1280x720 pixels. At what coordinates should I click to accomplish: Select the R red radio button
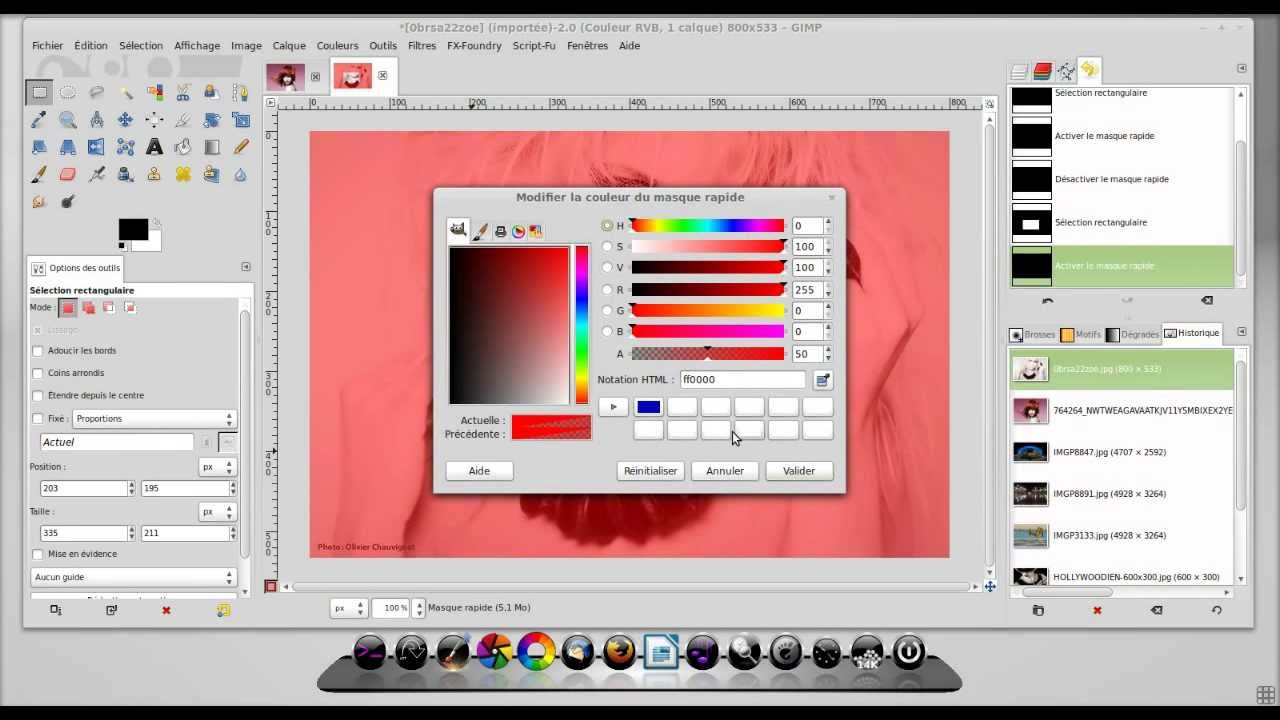pyautogui.click(x=607, y=290)
